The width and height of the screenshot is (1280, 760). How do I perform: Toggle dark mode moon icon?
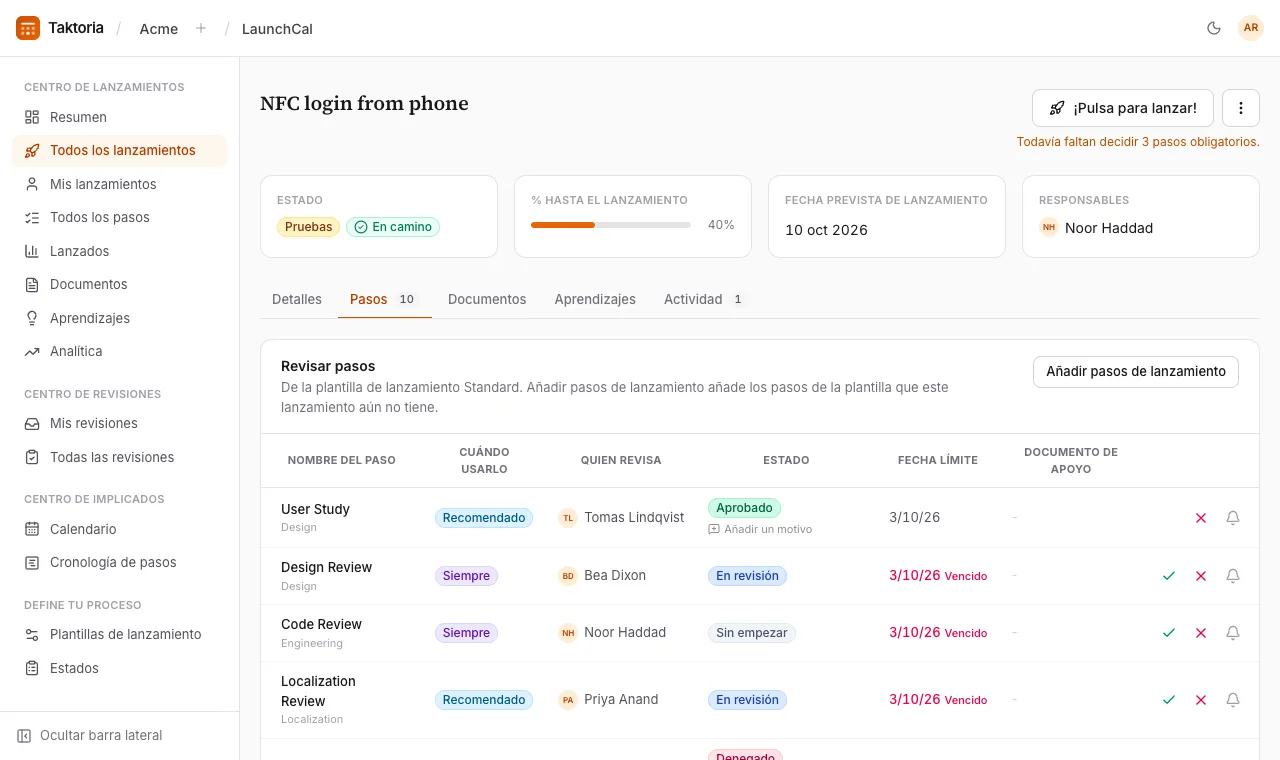[1214, 28]
